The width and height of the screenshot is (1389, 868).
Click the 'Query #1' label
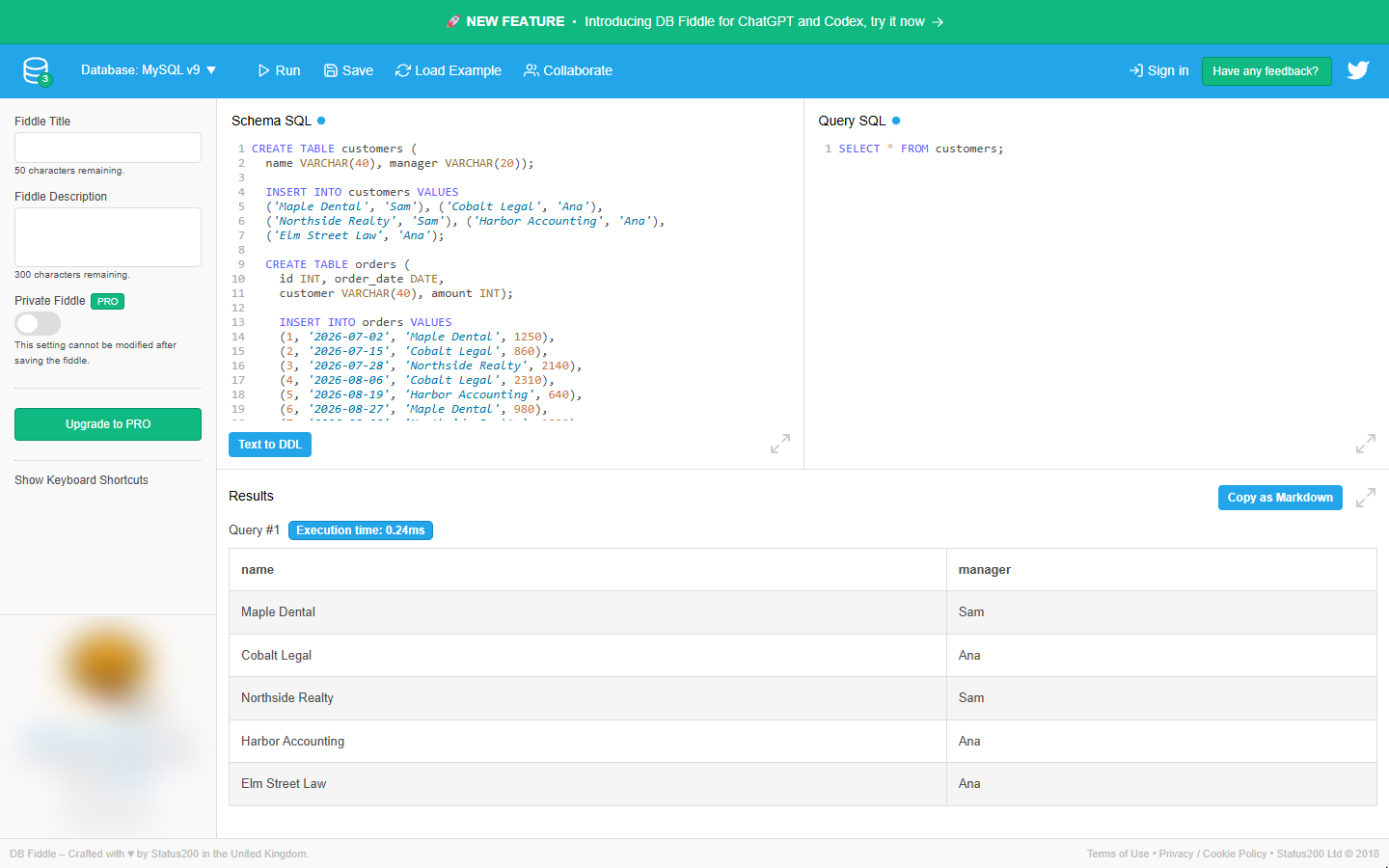[254, 530]
